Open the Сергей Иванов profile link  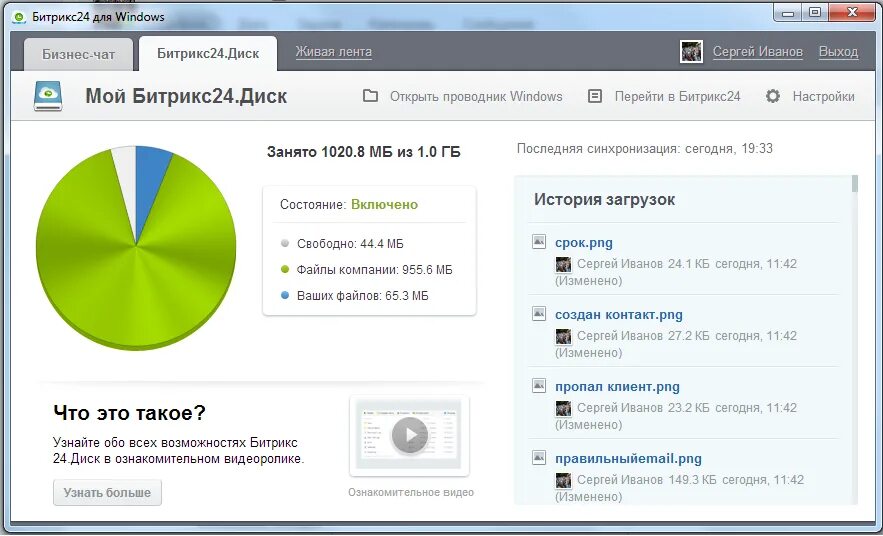(x=757, y=52)
